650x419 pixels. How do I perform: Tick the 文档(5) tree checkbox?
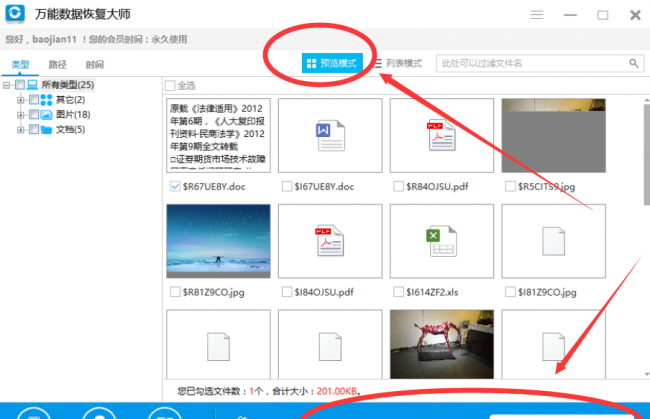pyautogui.click(x=34, y=130)
